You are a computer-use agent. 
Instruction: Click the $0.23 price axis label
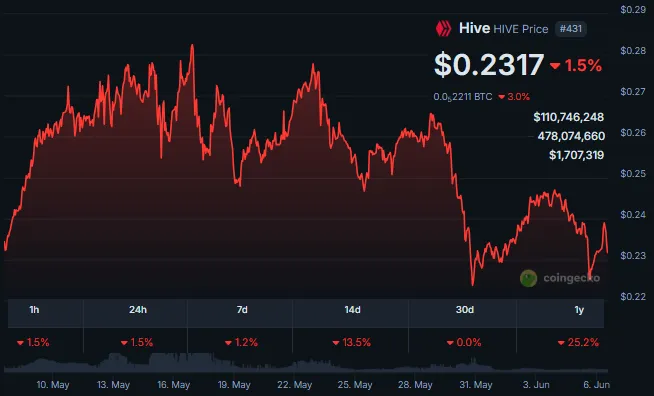633,255
